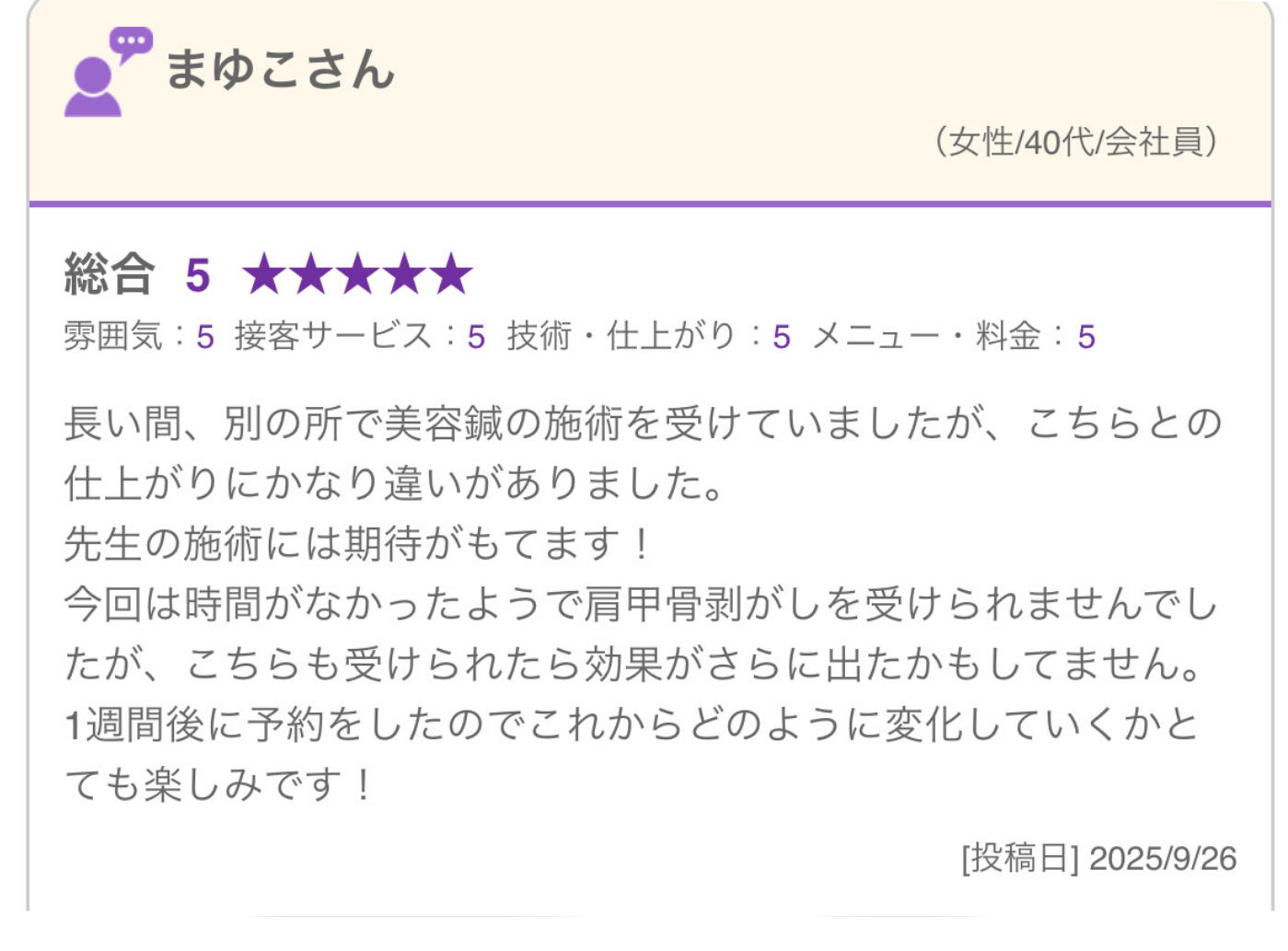Click the middle (third) rating star
The height and width of the screenshot is (951, 1288).
(x=358, y=274)
